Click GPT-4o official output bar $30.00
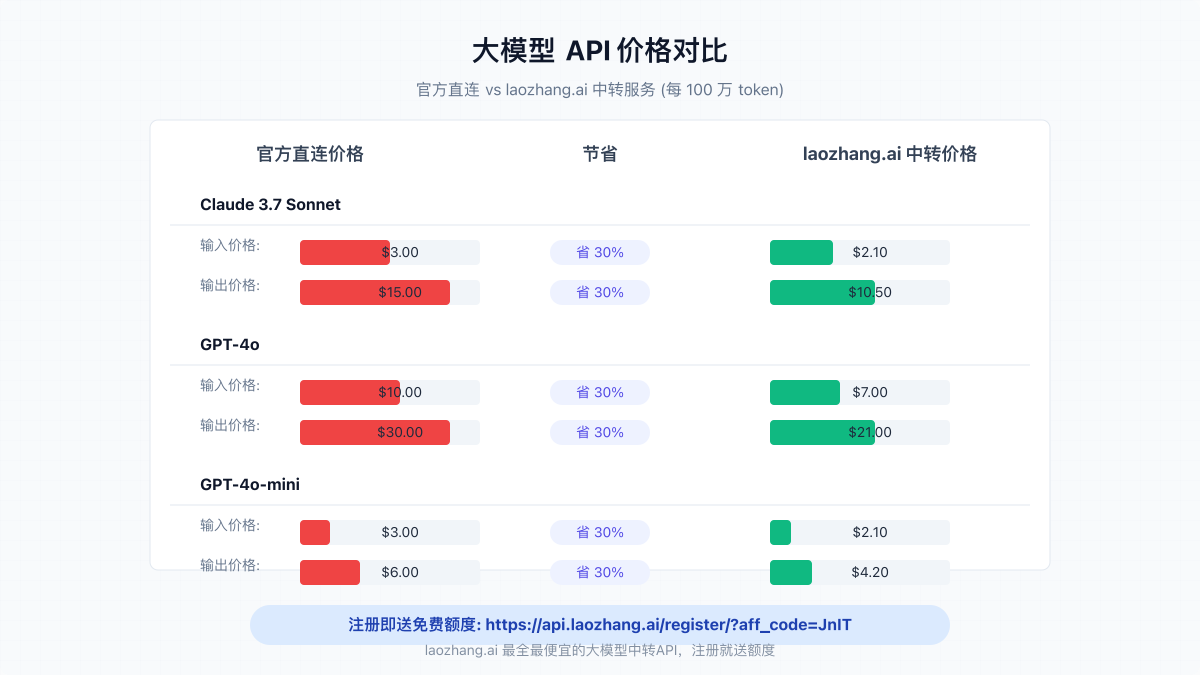 pyautogui.click(x=390, y=432)
